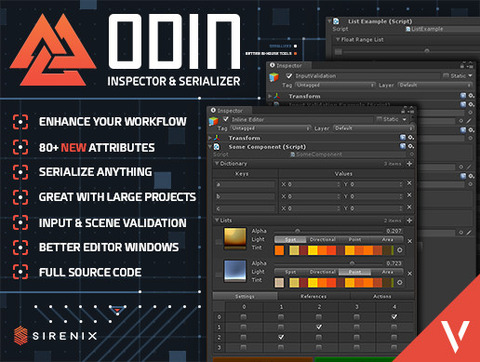Open color palette picker for second Tint row
Screen dimensions: 480x362
click(399, 283)
